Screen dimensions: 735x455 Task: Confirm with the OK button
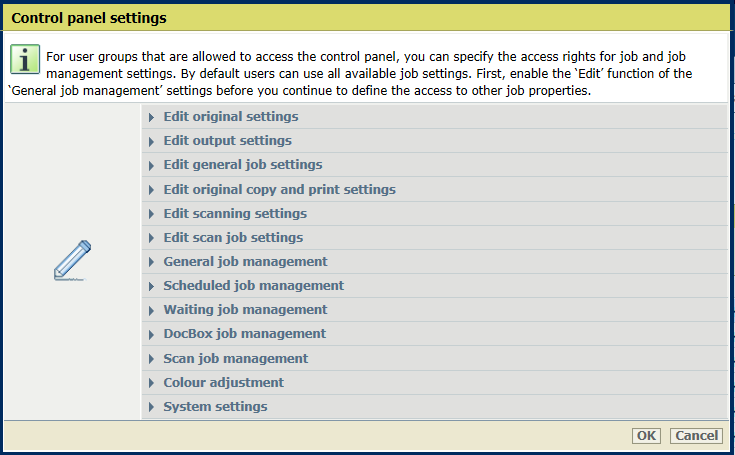tap(646, 436)
